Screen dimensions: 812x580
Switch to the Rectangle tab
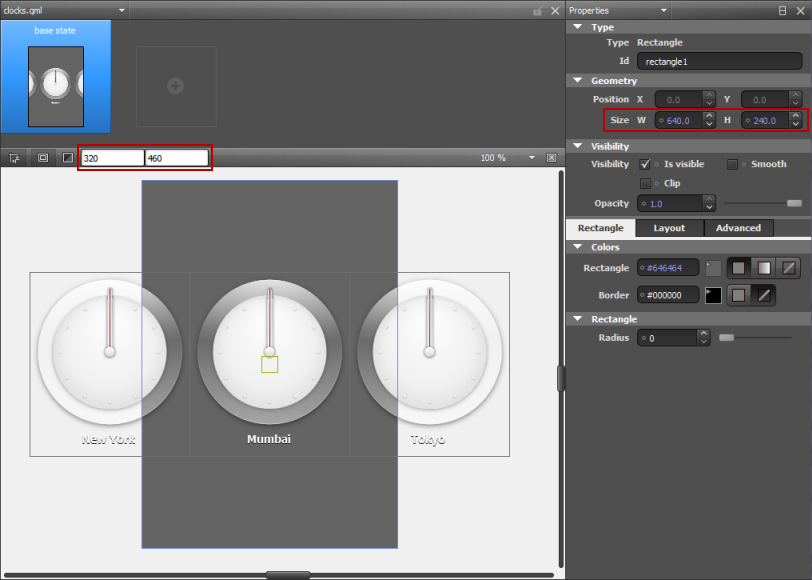601,228
